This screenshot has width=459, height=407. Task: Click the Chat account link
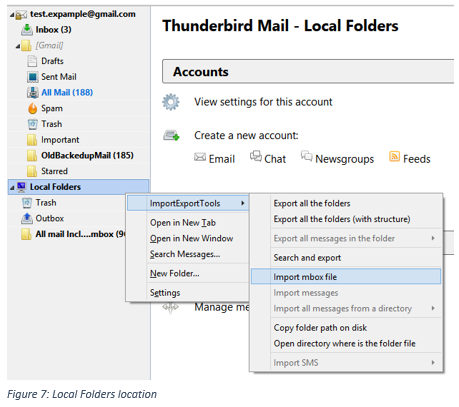(275, 159)
